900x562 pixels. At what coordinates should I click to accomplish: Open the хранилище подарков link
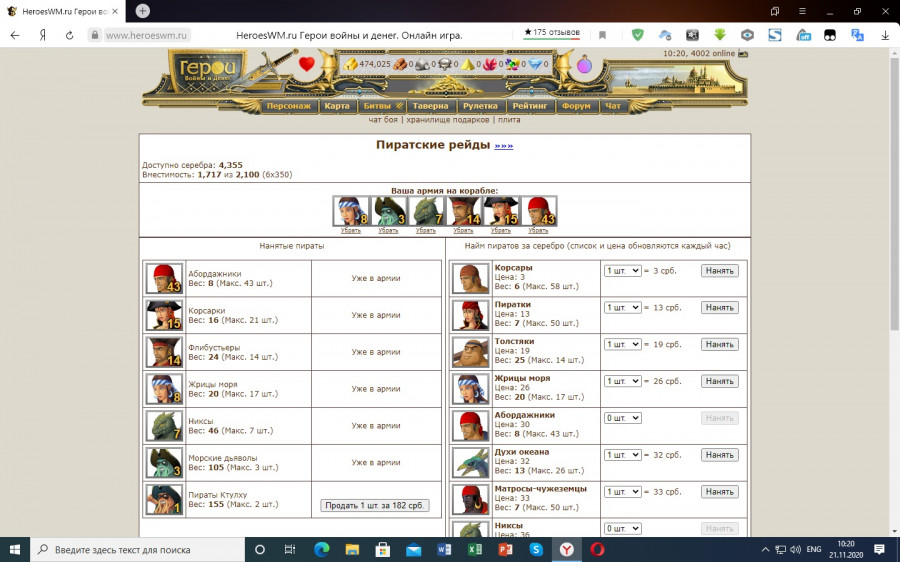click(448, 120)
